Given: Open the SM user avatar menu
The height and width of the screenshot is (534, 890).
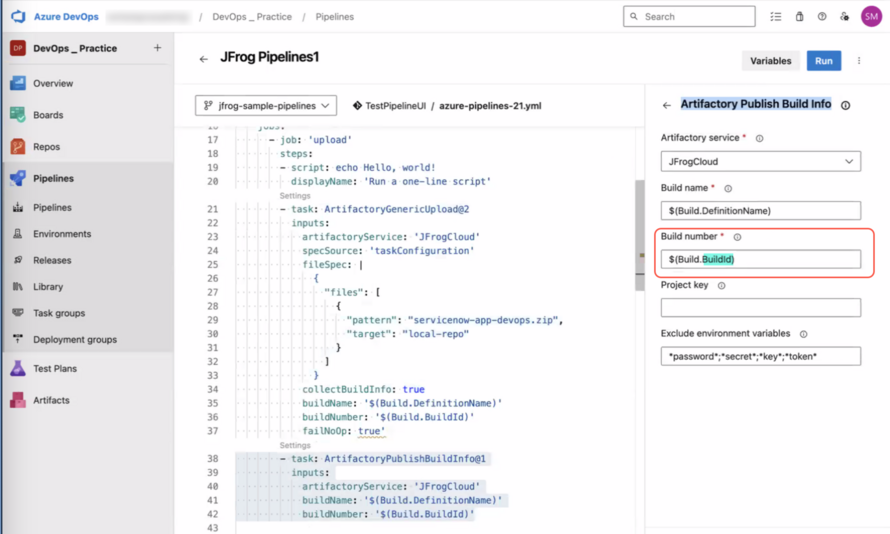Looking at the screenshot, I should [871, 16].
